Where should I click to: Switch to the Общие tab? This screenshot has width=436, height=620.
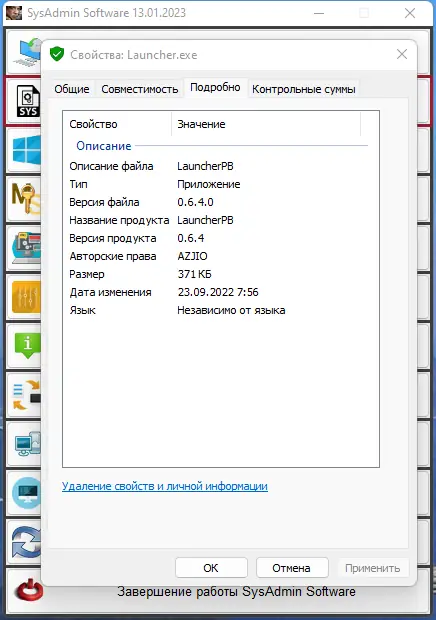pyautogui.click(x=72, y=89)
